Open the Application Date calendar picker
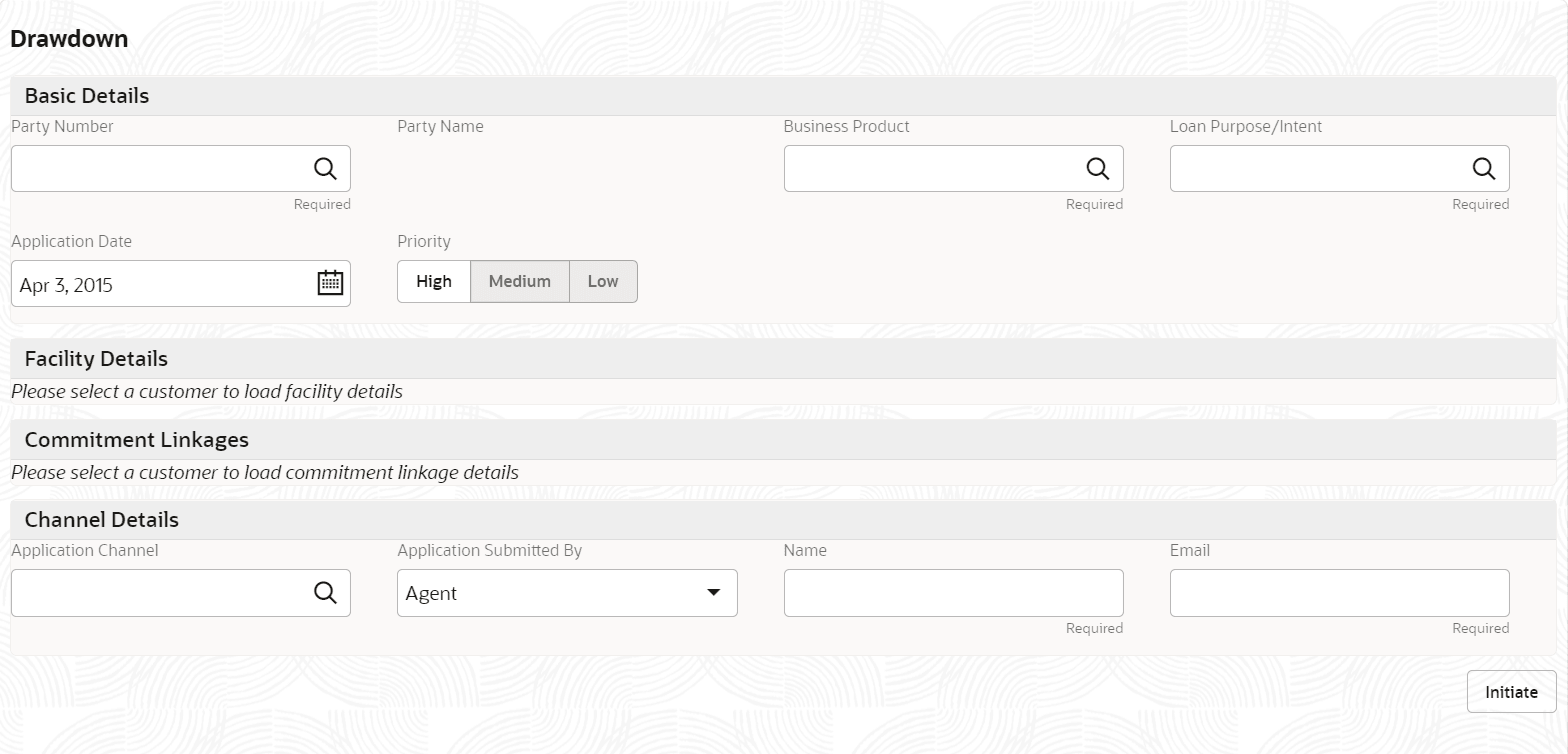The image size is (1568, 754). click(330, 283)
